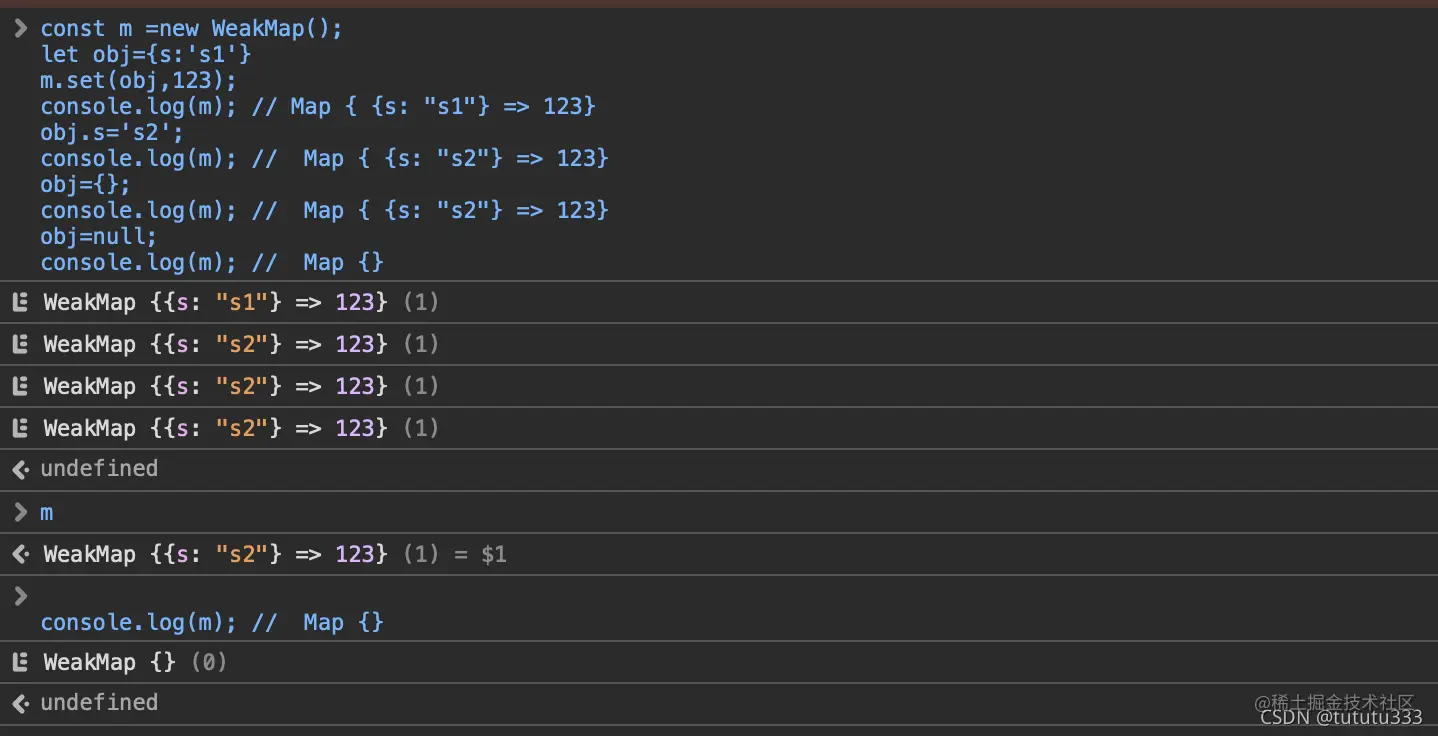Expand the WeakMap result ending with = $1
The width and height of the screenshot is (1438, 736).
tap(275, 554)
